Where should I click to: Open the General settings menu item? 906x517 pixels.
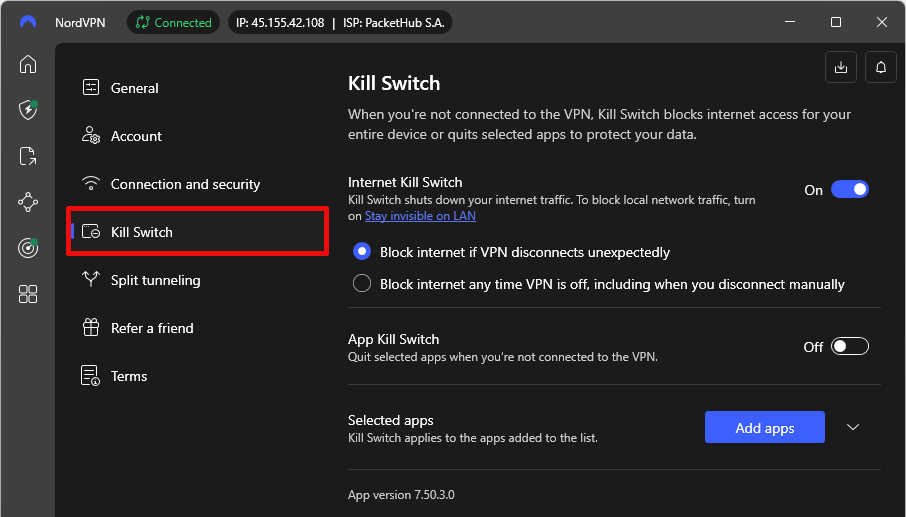click(198, 88)
